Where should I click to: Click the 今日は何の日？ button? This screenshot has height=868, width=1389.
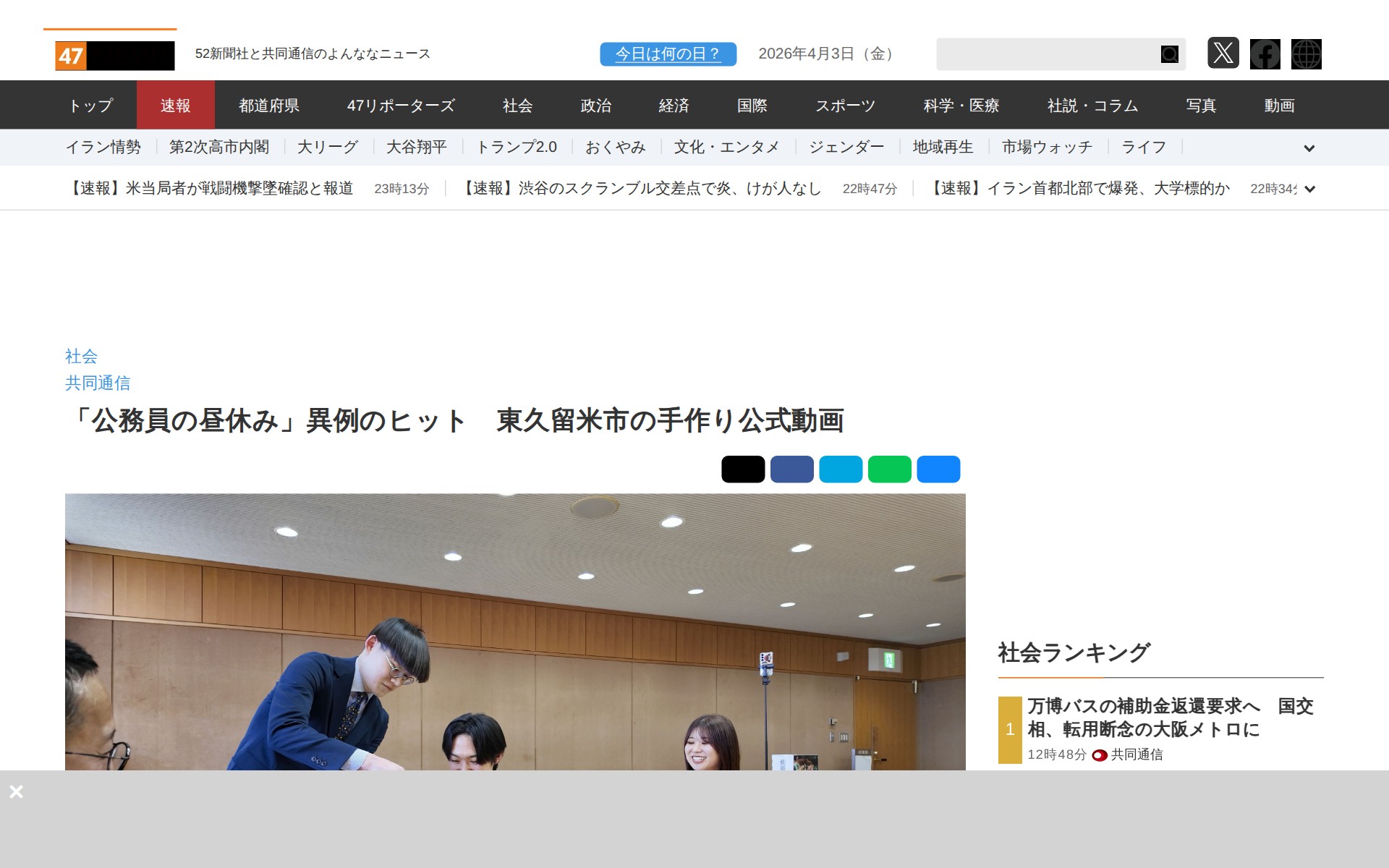tap(668, 54)
